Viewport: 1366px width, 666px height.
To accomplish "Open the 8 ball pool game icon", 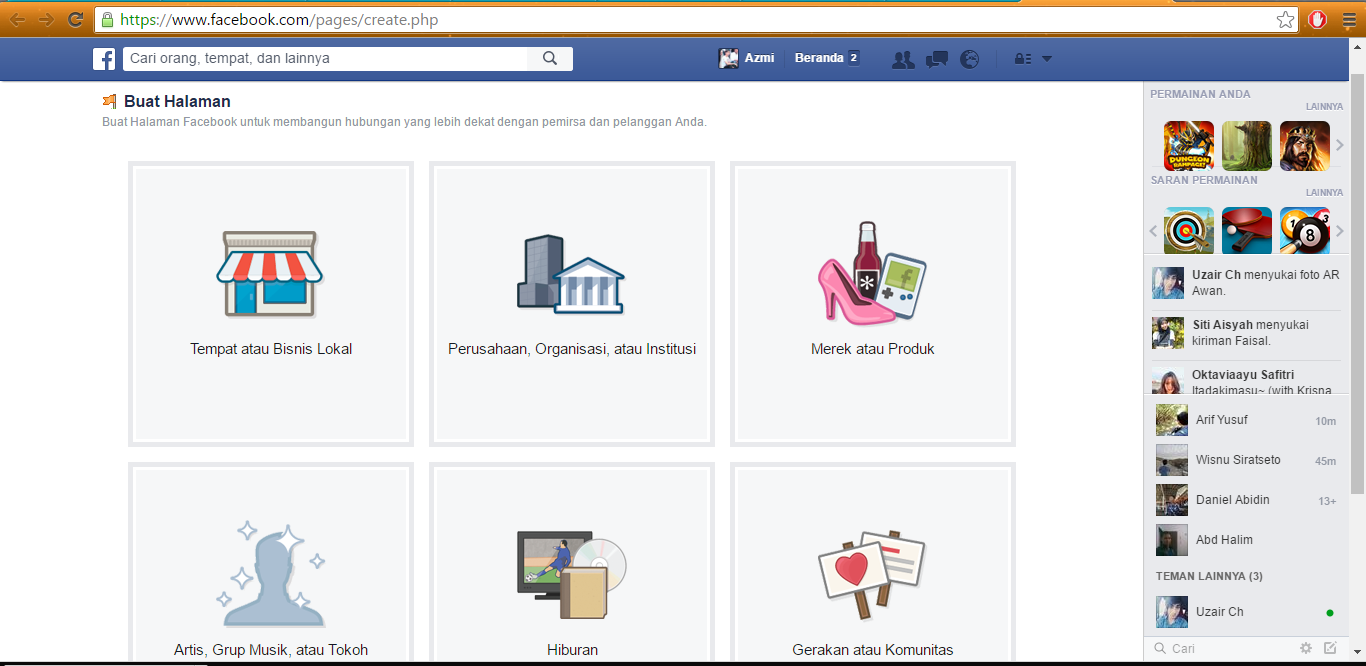I will [1305, 231].
